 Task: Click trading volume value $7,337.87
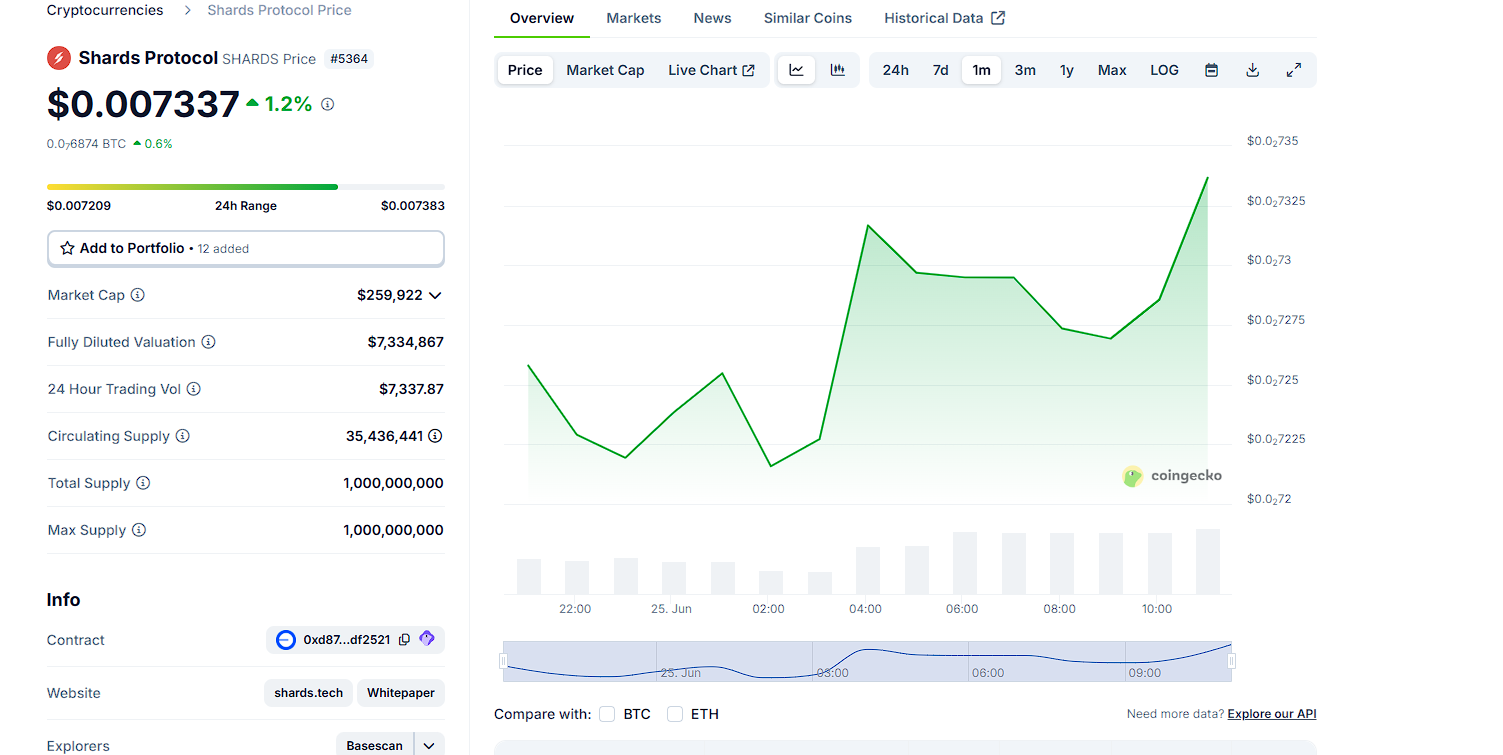411,389
